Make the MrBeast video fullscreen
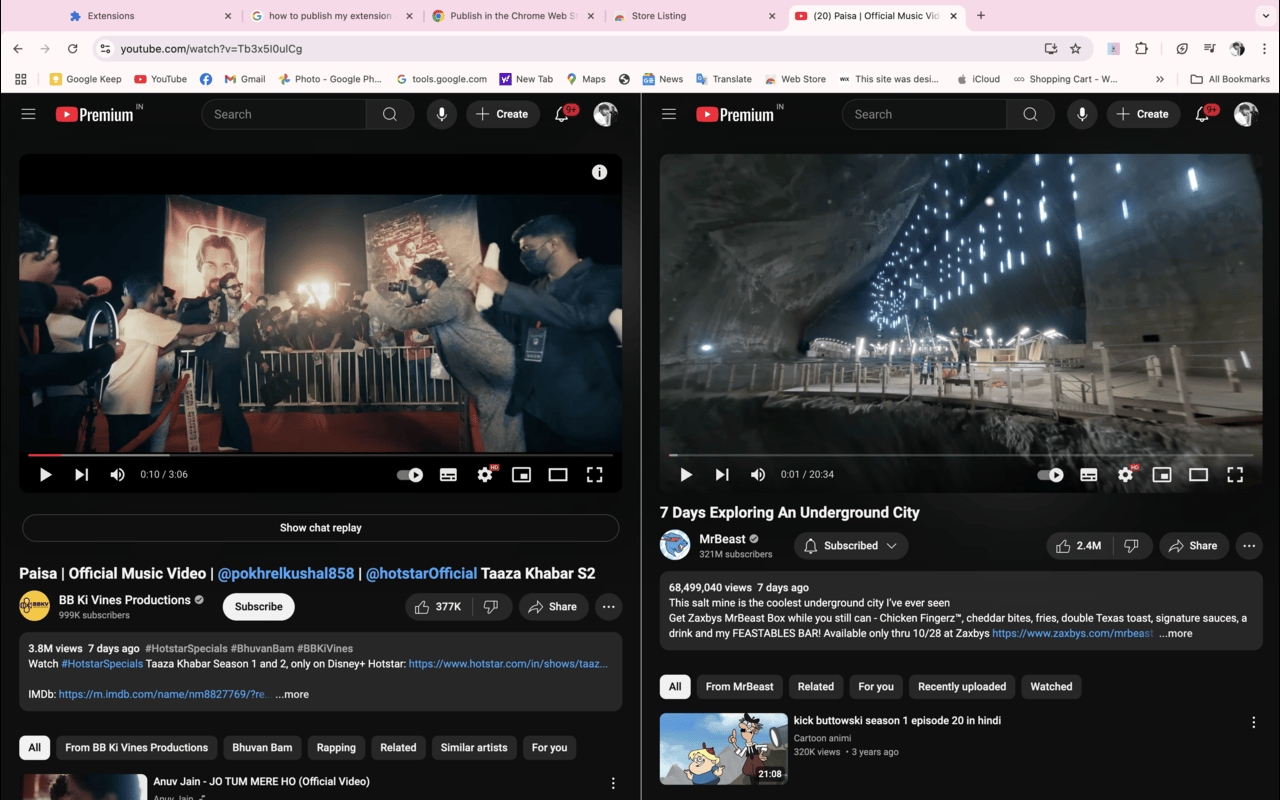The image size is (1280, 800). [1234, 475]
